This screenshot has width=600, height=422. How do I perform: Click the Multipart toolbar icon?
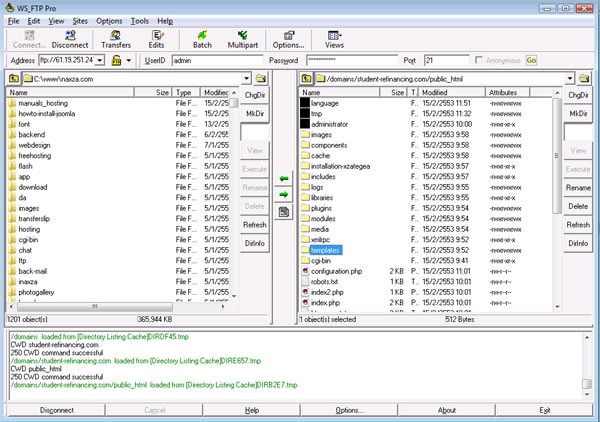tap(243, 39)
